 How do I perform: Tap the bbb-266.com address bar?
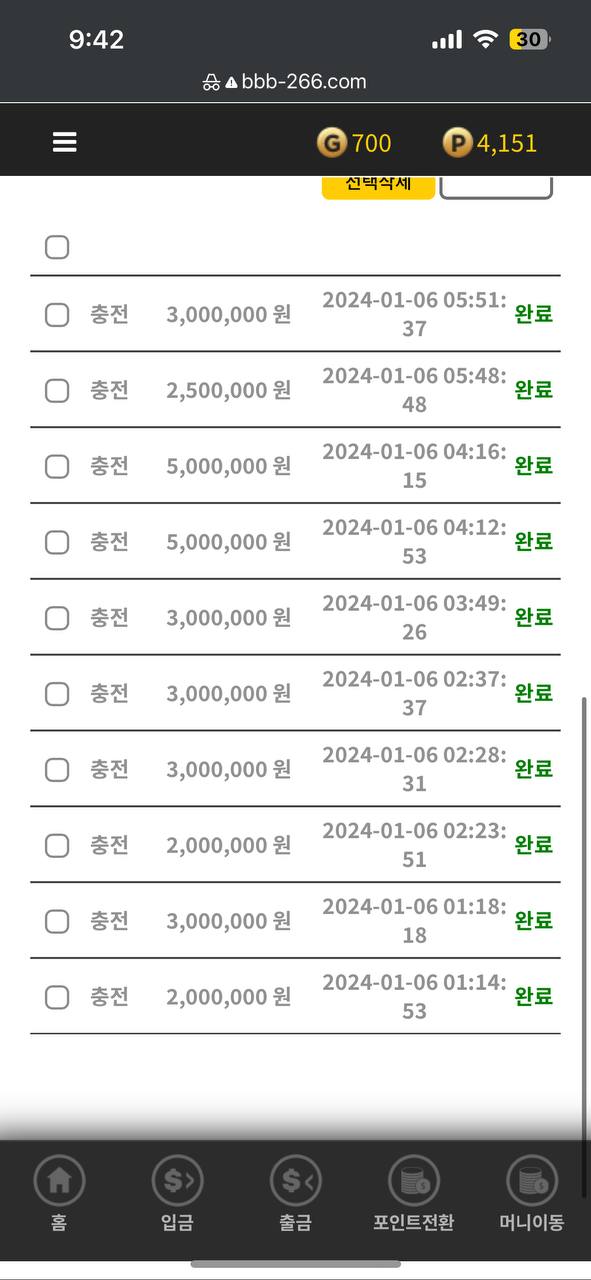[285, 82]
